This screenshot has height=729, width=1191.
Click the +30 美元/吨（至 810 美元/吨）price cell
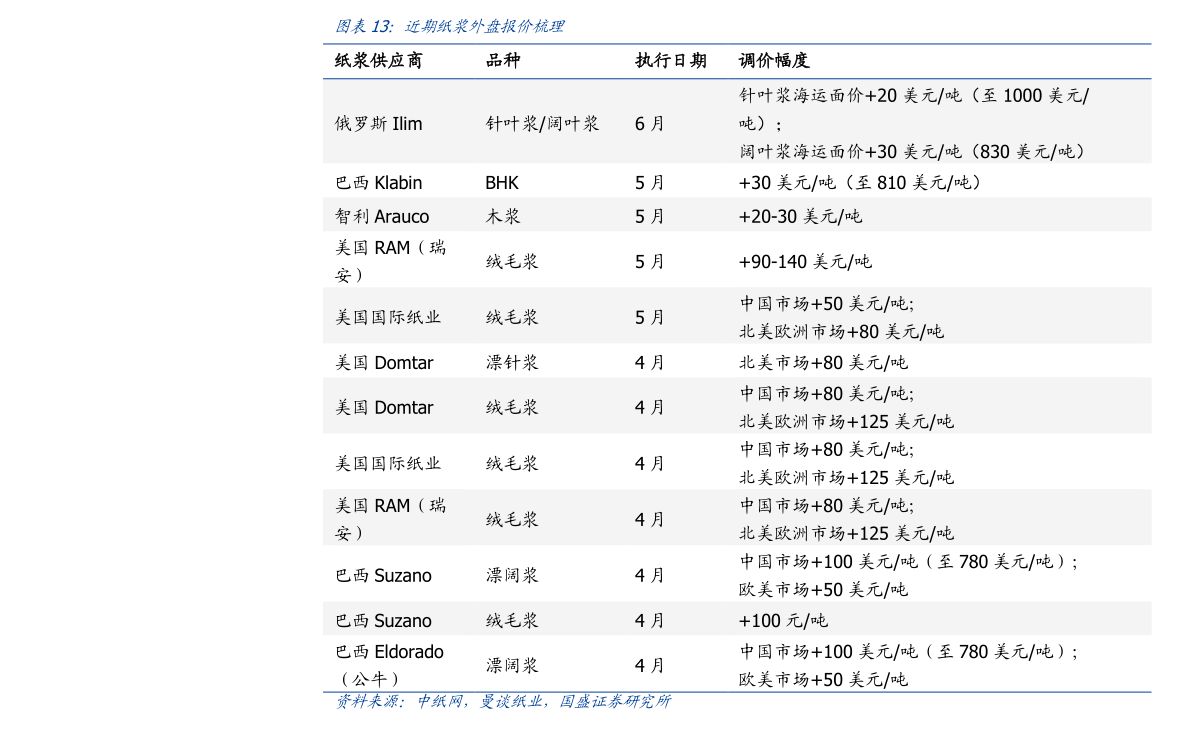point(858,182)
